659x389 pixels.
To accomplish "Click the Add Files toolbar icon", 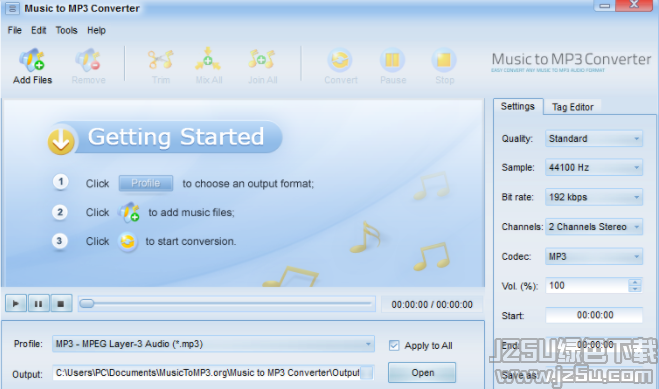I will pos(32,60).
